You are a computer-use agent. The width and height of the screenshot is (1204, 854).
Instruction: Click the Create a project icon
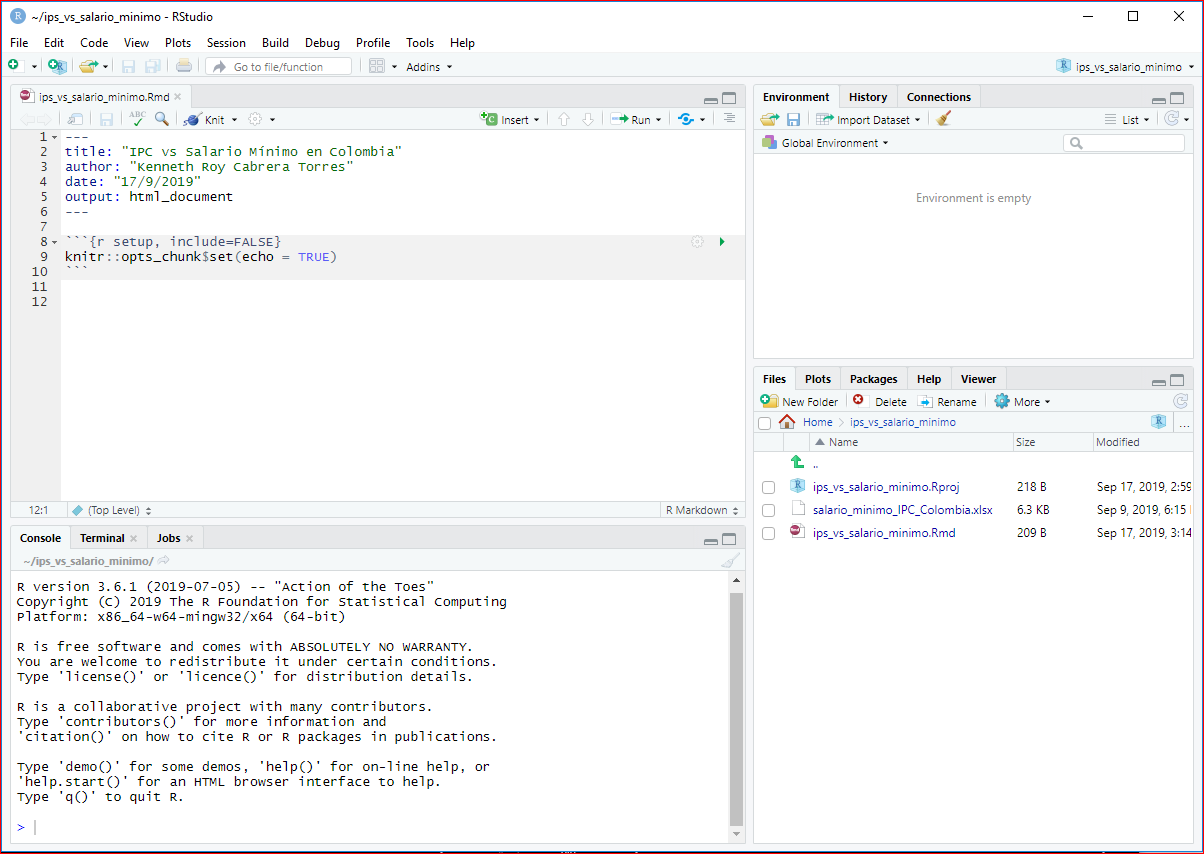click(57, 66)
